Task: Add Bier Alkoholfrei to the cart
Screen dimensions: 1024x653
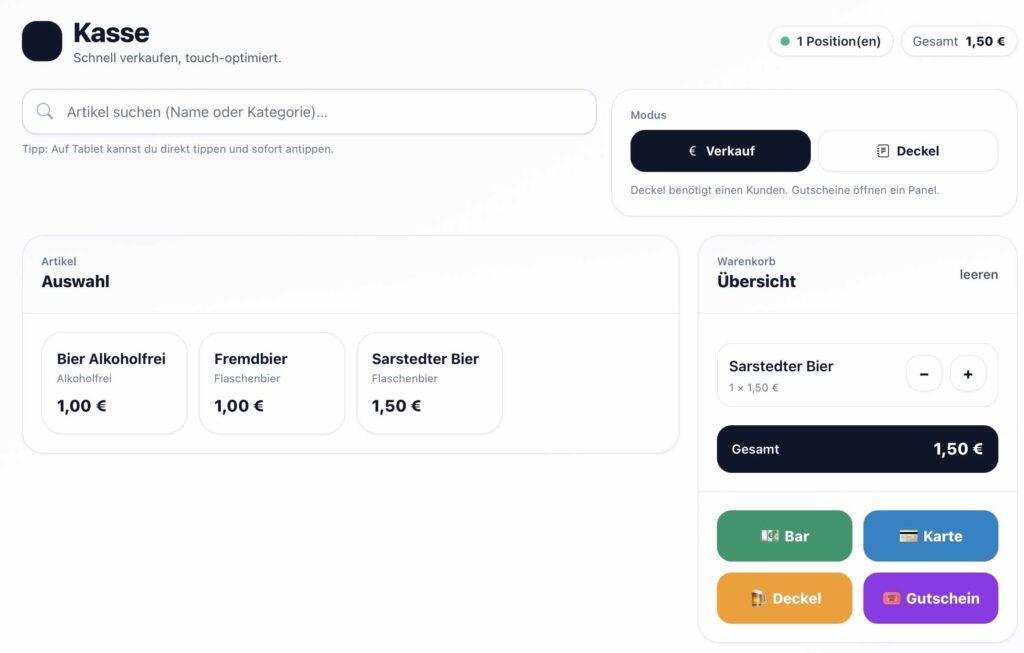Action: pos(114,383)
